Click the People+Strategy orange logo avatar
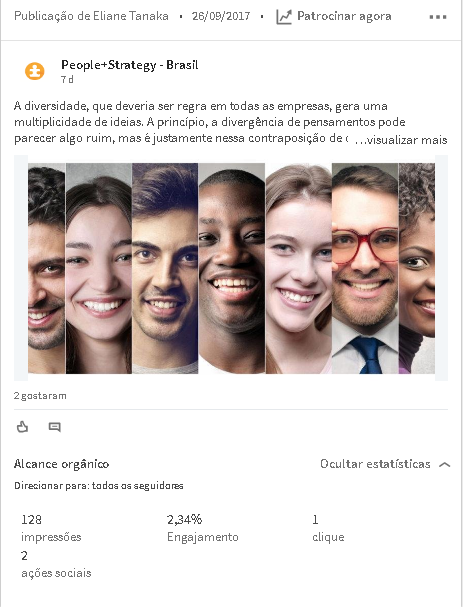This screenshot has height=607, width=463. (35, 71)
